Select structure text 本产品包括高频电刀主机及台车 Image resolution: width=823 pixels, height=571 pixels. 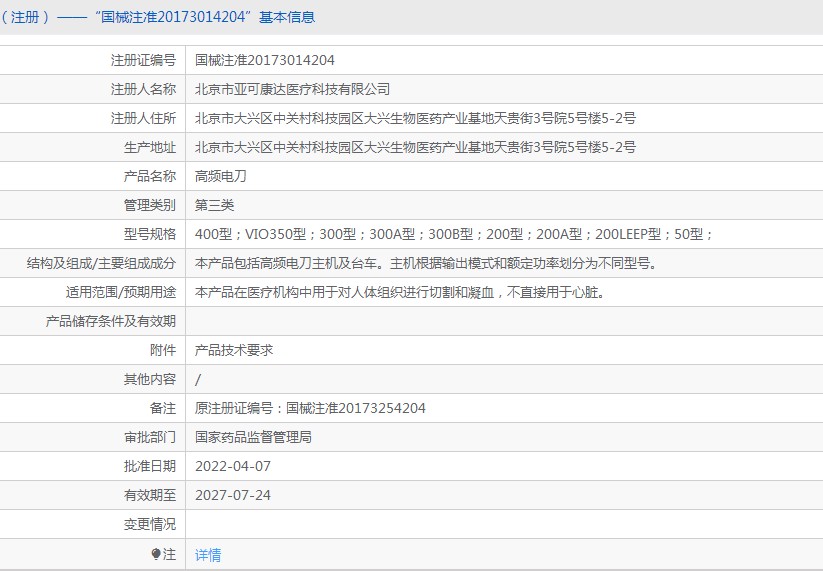(426, 263)
